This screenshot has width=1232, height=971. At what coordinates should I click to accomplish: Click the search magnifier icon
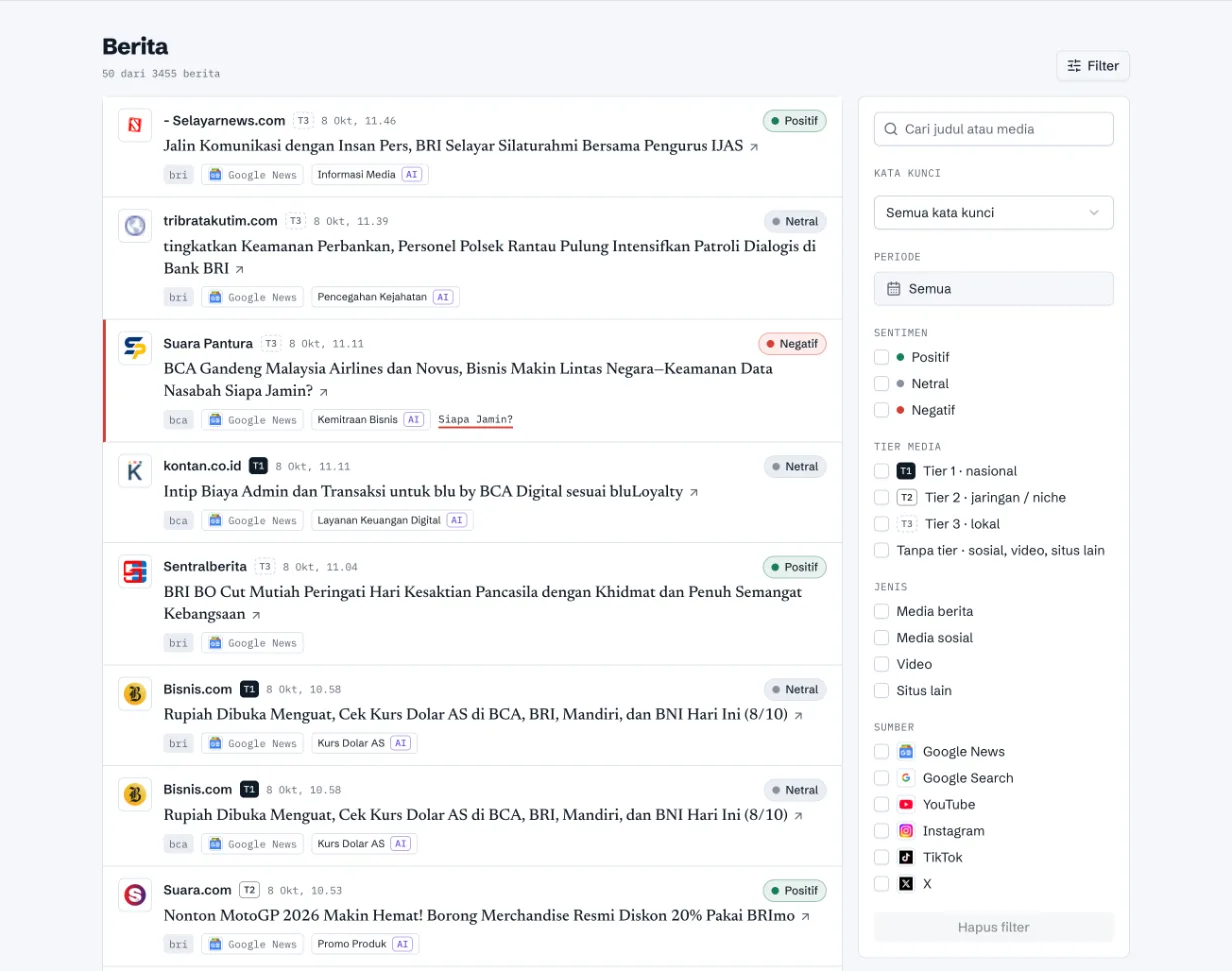pyautogui.click(x=891, y=129)
